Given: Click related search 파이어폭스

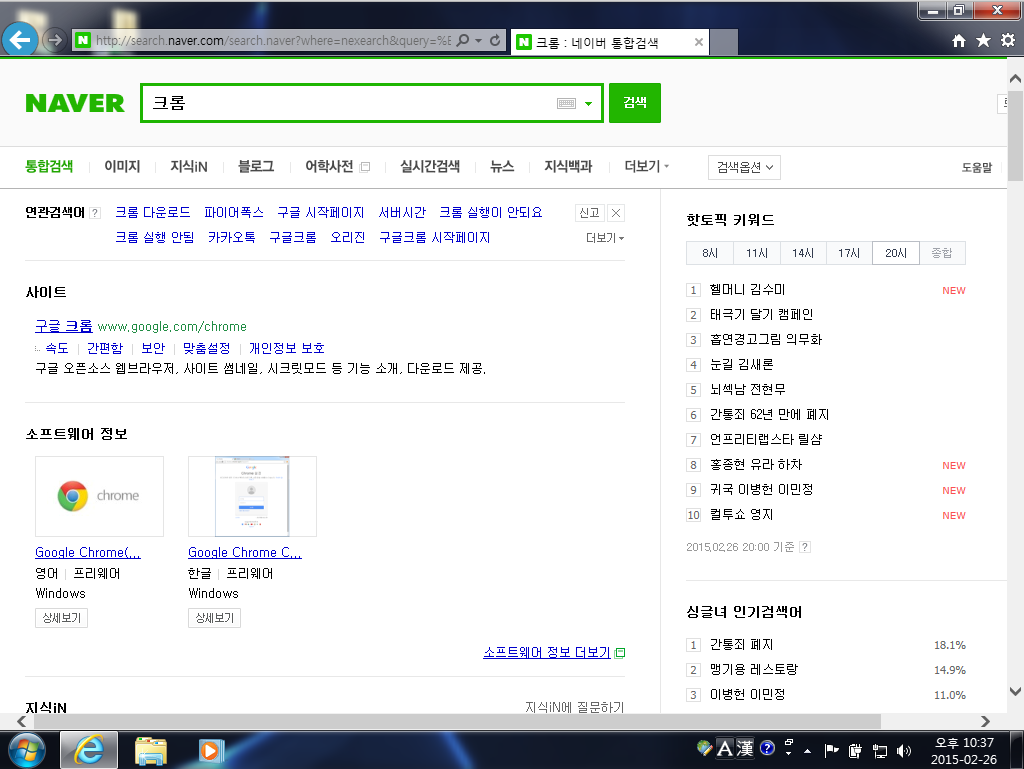Looking at the screenshot, I should [x=234, y=212].
